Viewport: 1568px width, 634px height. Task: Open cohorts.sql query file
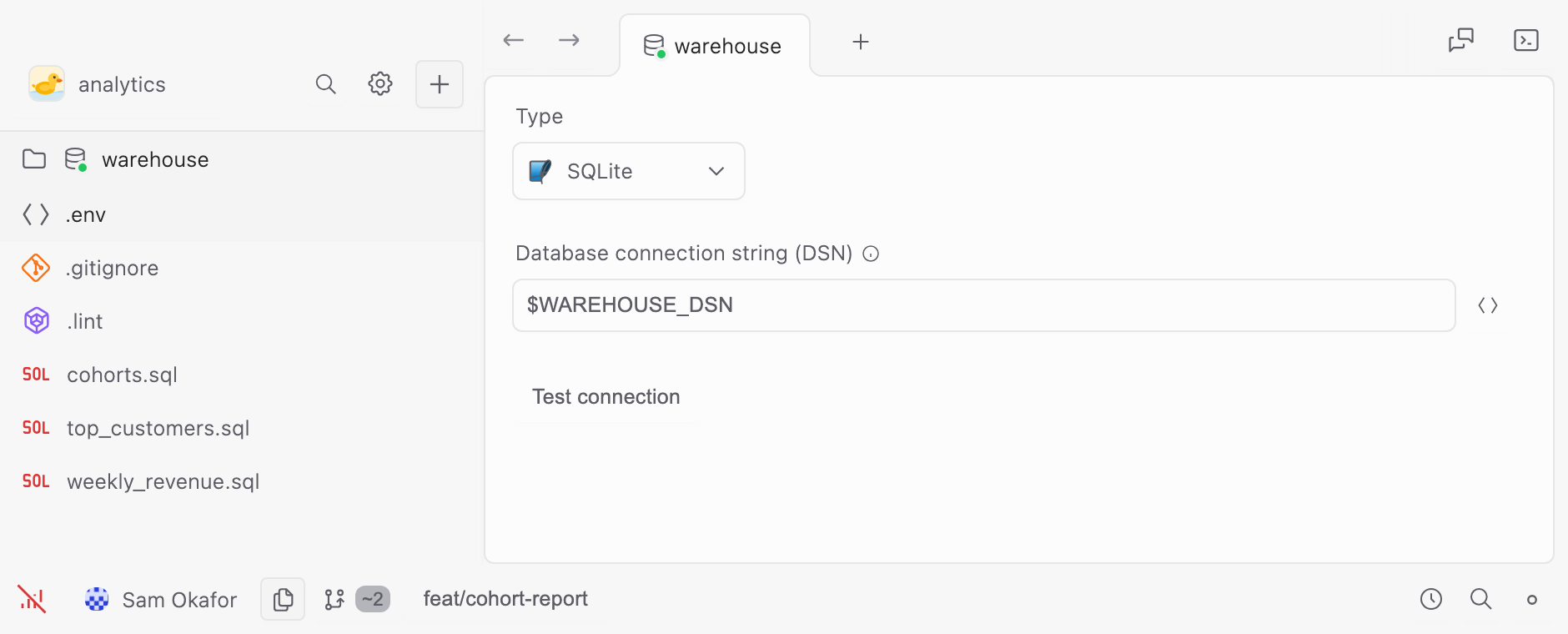(242, 375)
